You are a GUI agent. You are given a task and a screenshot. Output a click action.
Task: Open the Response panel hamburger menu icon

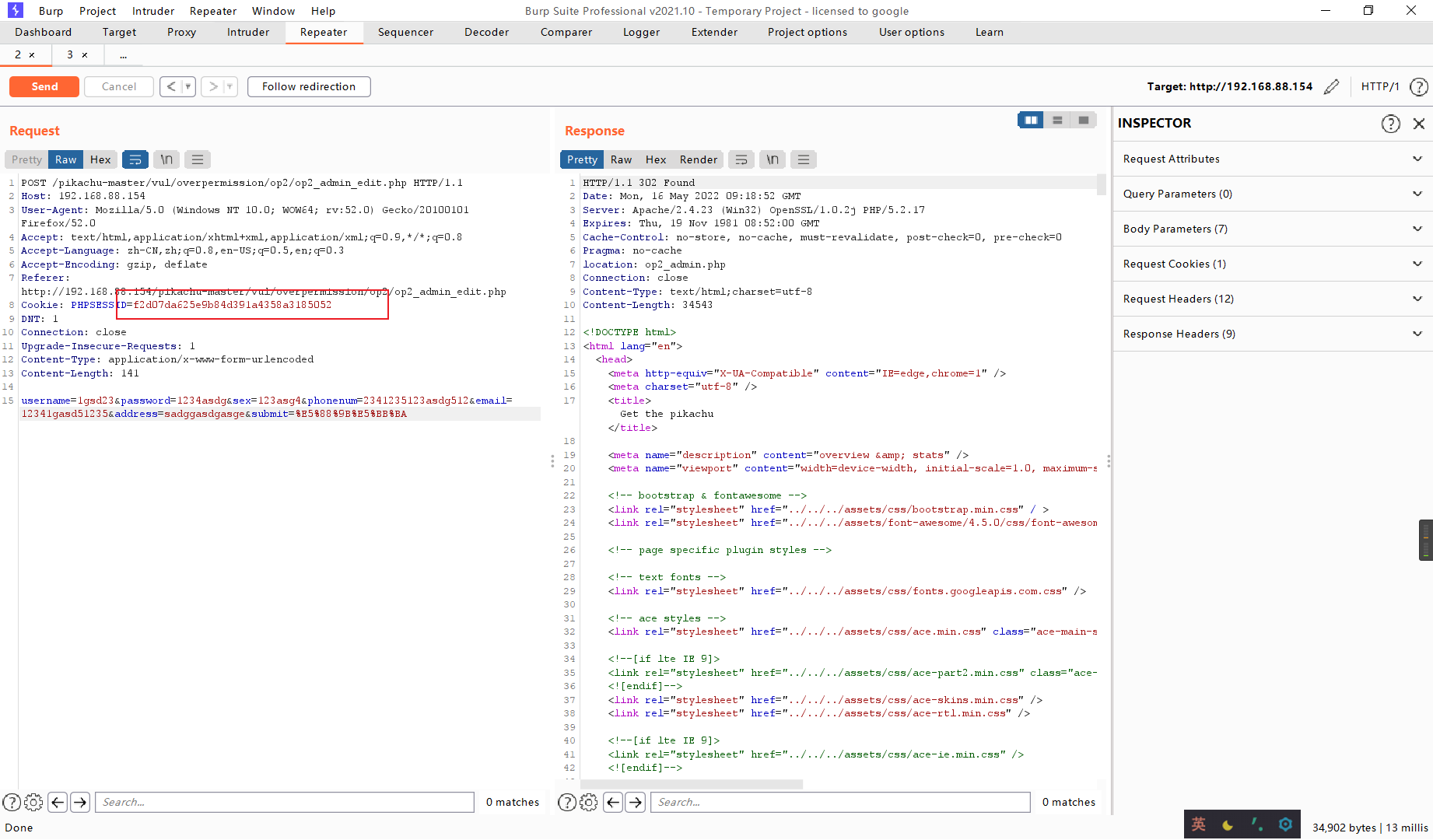pos(804,159)
